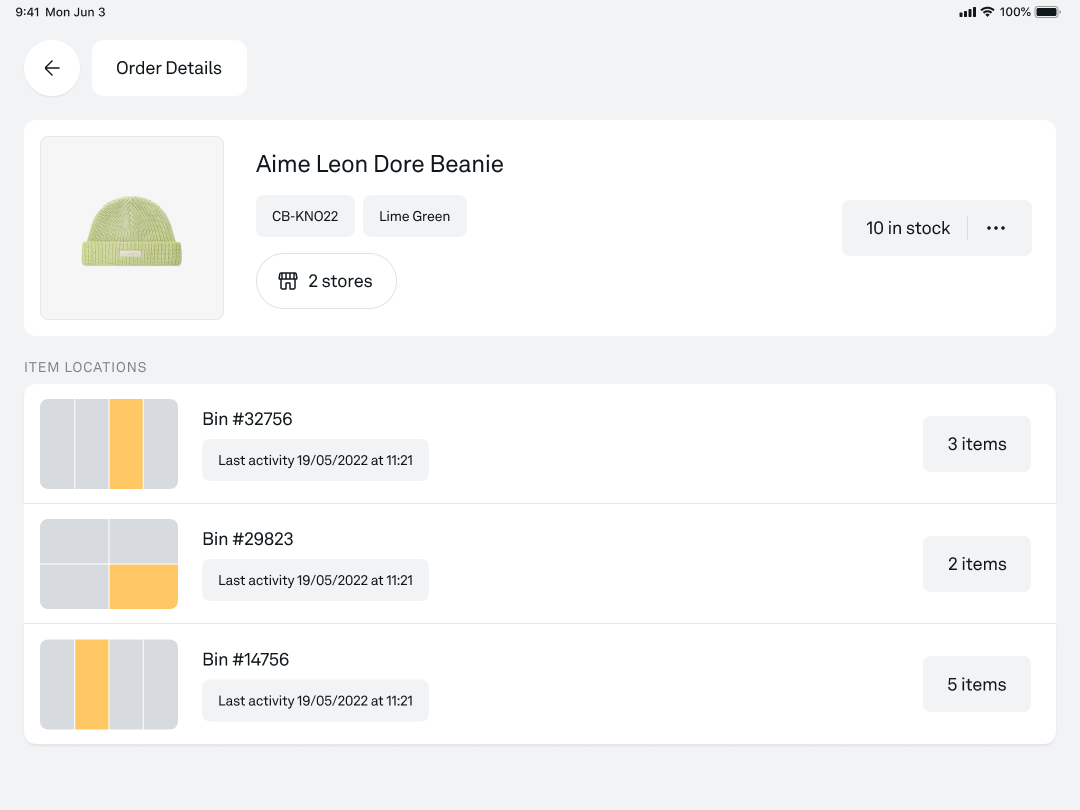1080x810 pixels.
Task: Go back using the arrow button
Action: [x=52, y=68]
